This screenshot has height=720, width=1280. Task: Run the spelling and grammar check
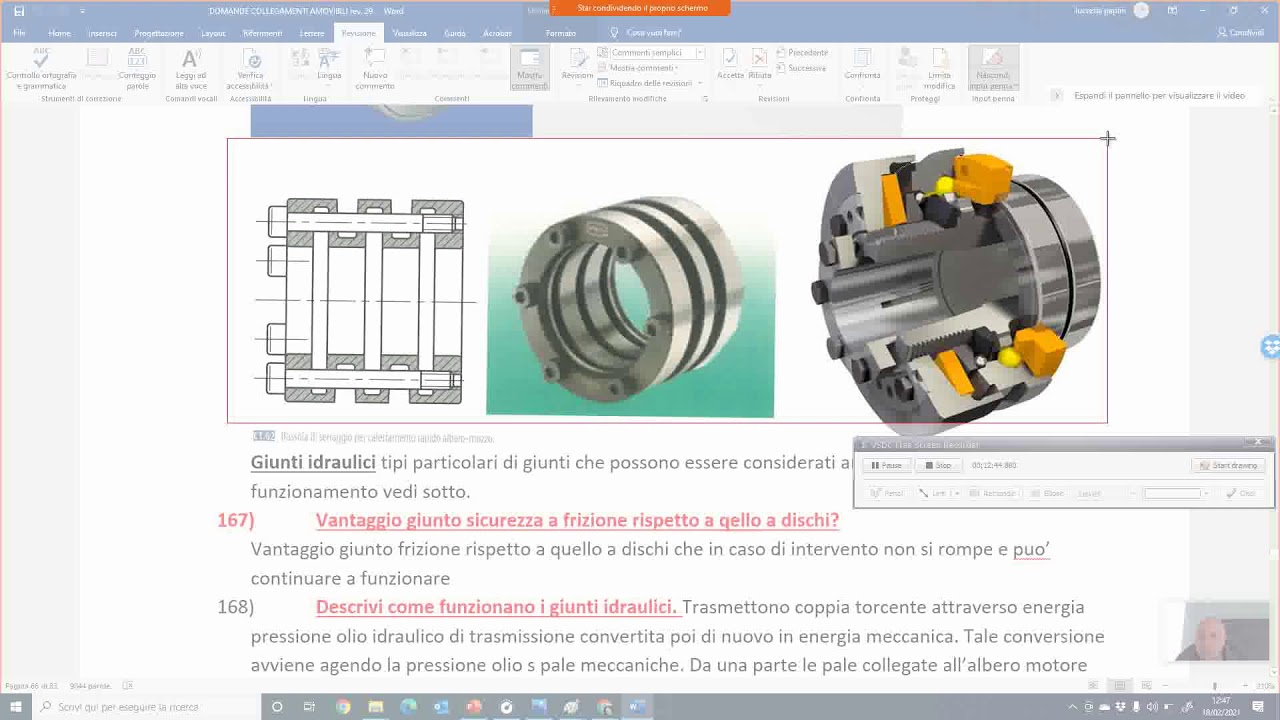(x=41, y=69)
